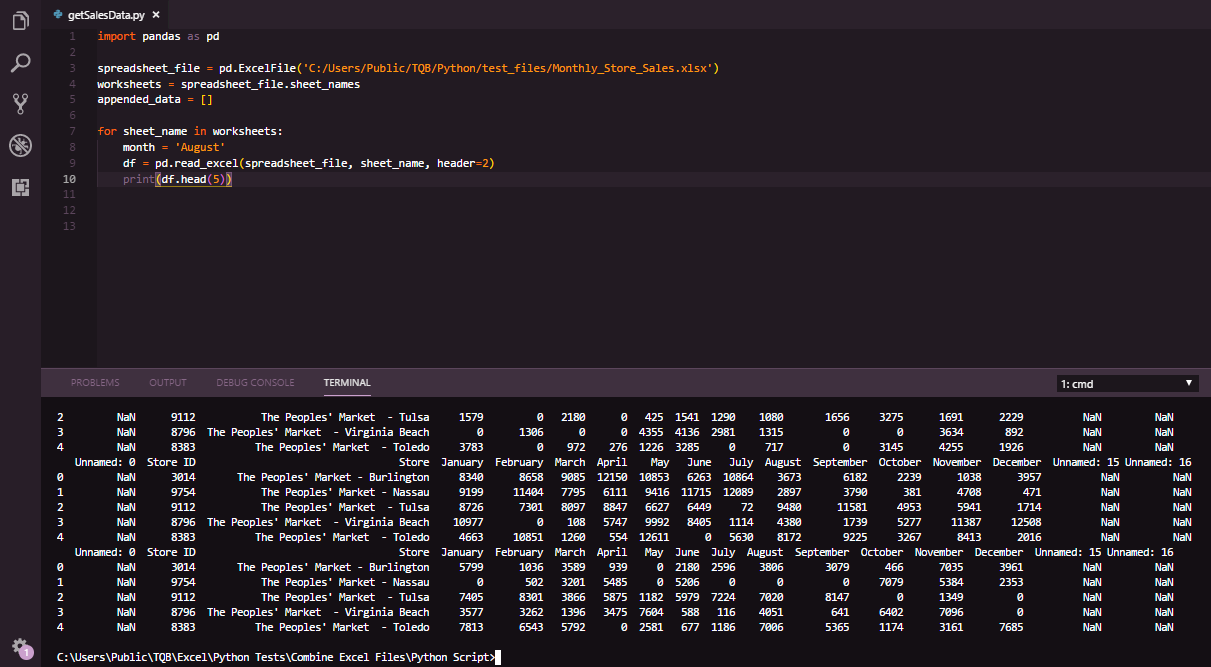Click the Python file icon on getSalesData.py tab
This screenshot has height=667, width=1211.
tap(58, 15)
